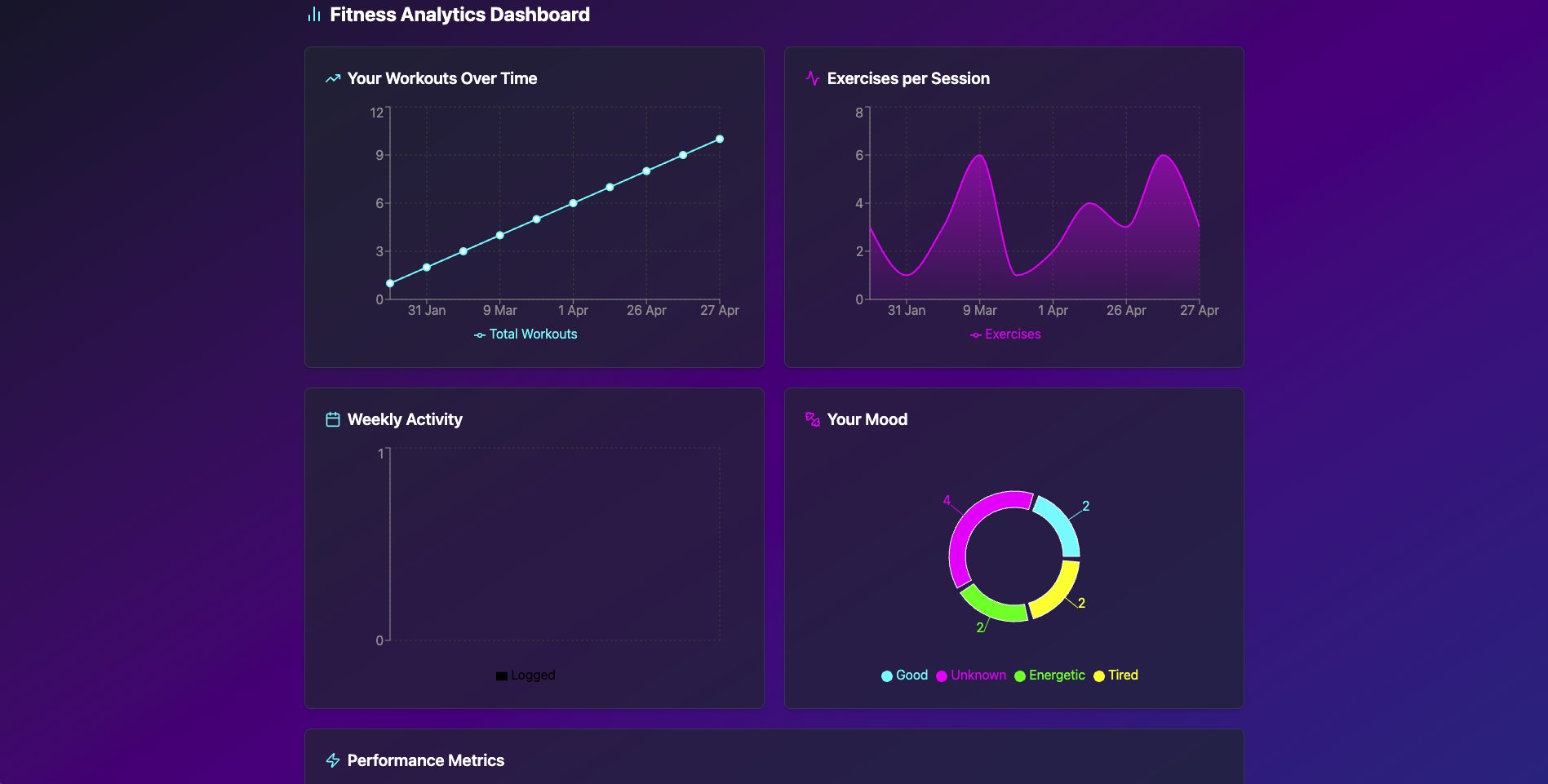Toggle the Total Workouts legend item
Screen dimensions: 1548x784
coord(526,334)
